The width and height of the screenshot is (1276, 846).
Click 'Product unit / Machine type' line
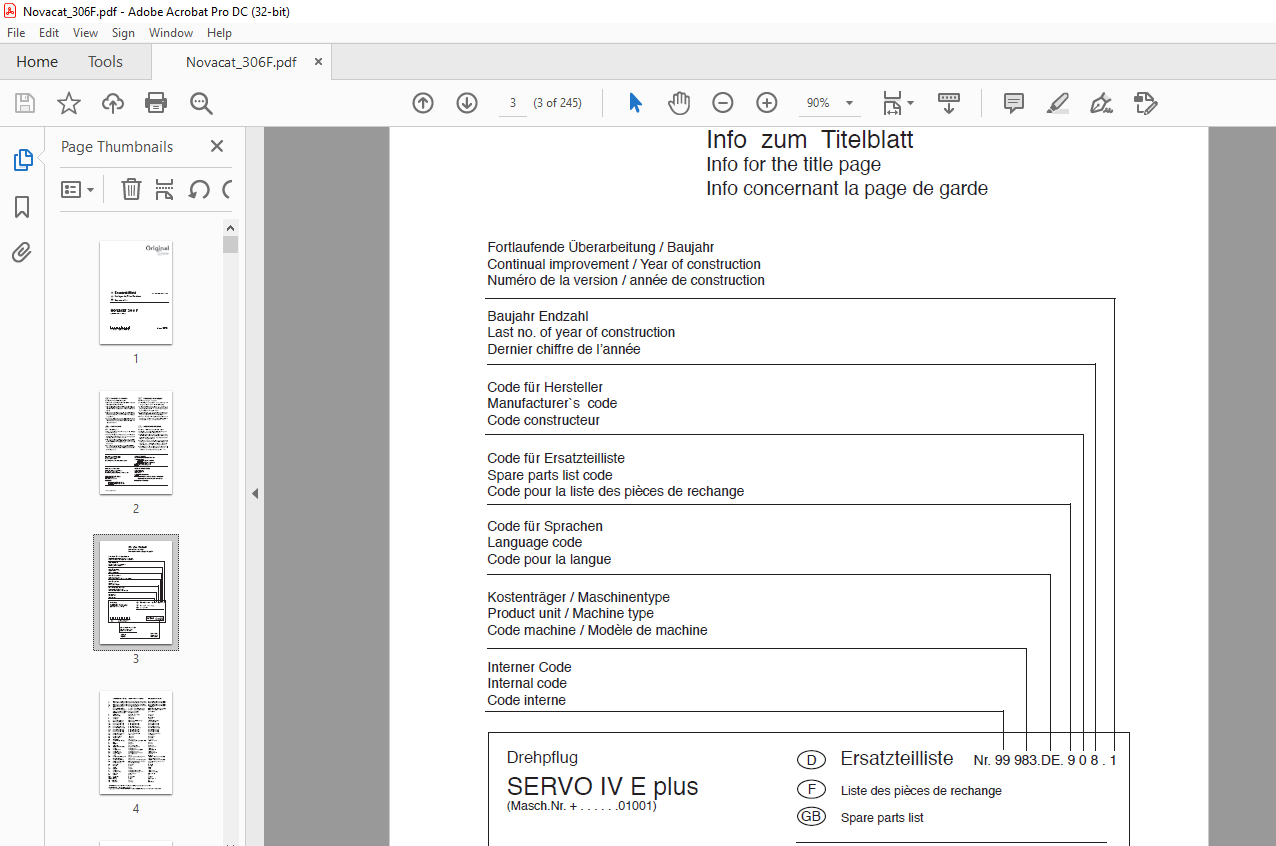click(x=571, y=614)
